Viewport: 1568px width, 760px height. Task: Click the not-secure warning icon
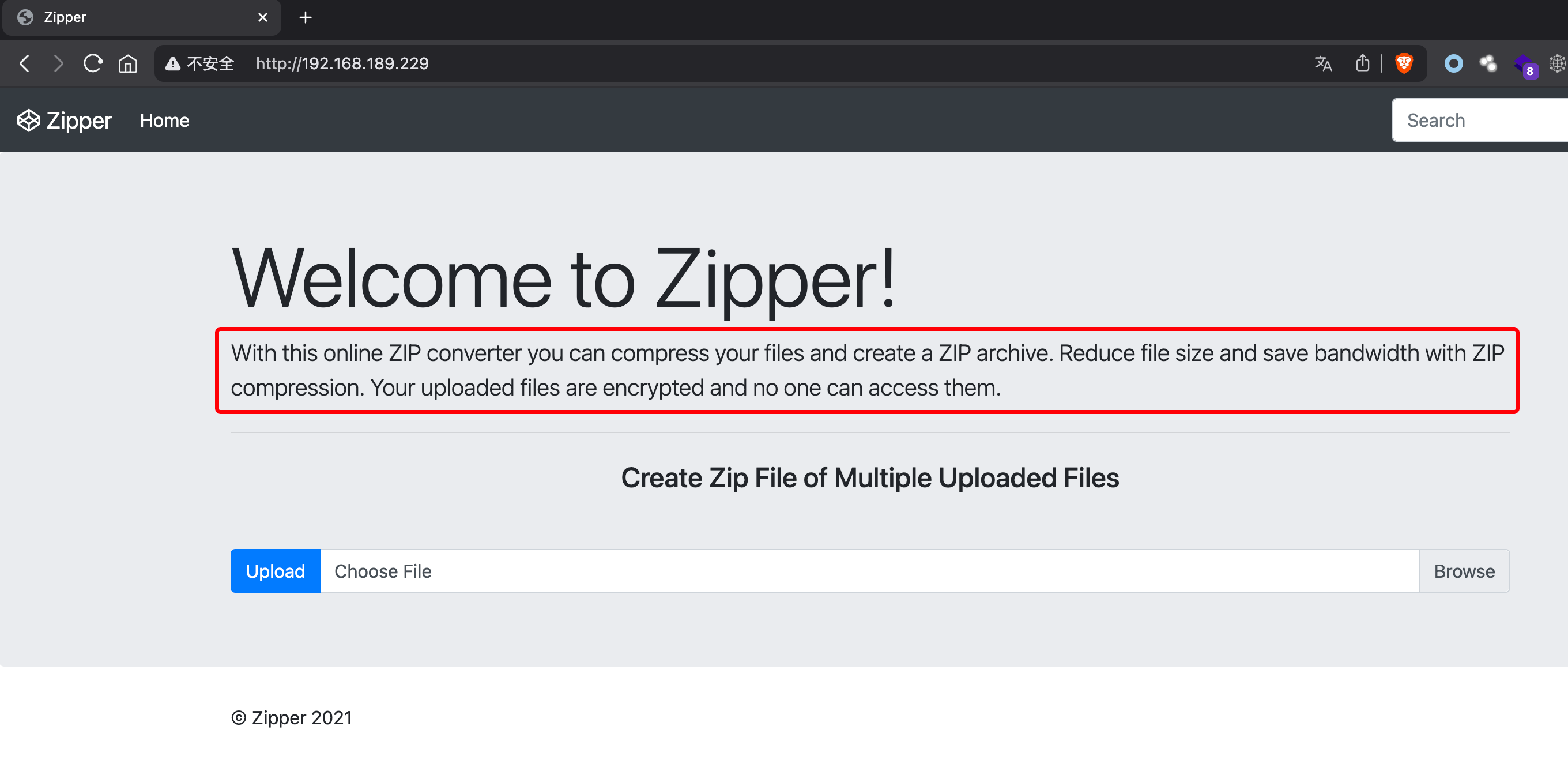coord(173,63)
